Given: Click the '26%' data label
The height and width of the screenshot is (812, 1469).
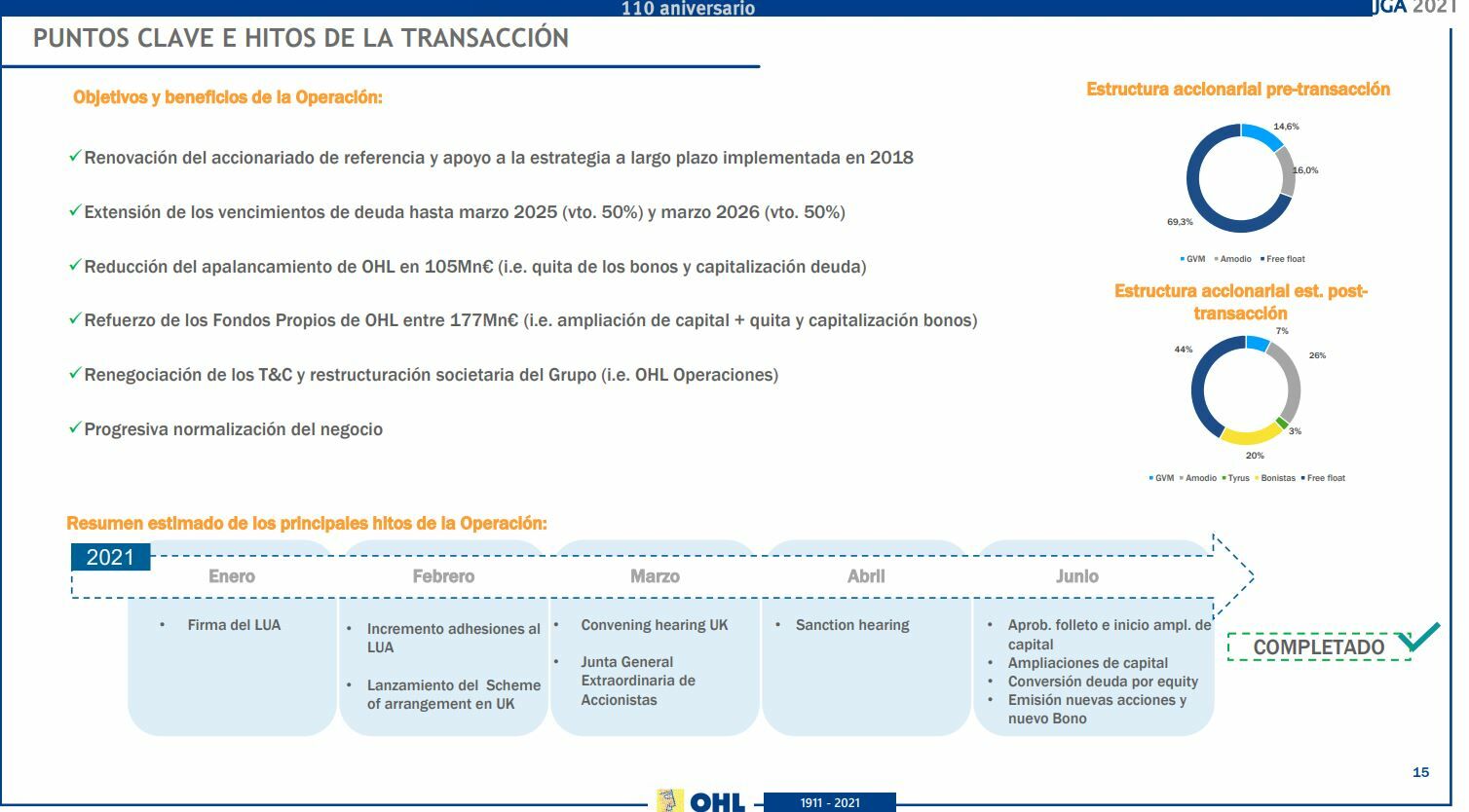Looking at the screenshot, I should tap(1317, 355).
